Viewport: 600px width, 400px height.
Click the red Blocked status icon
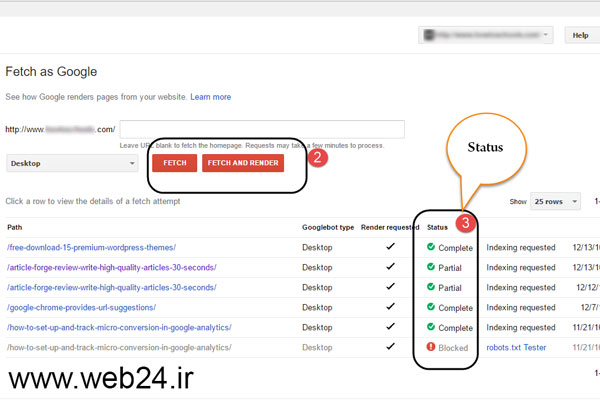point(431,347)
